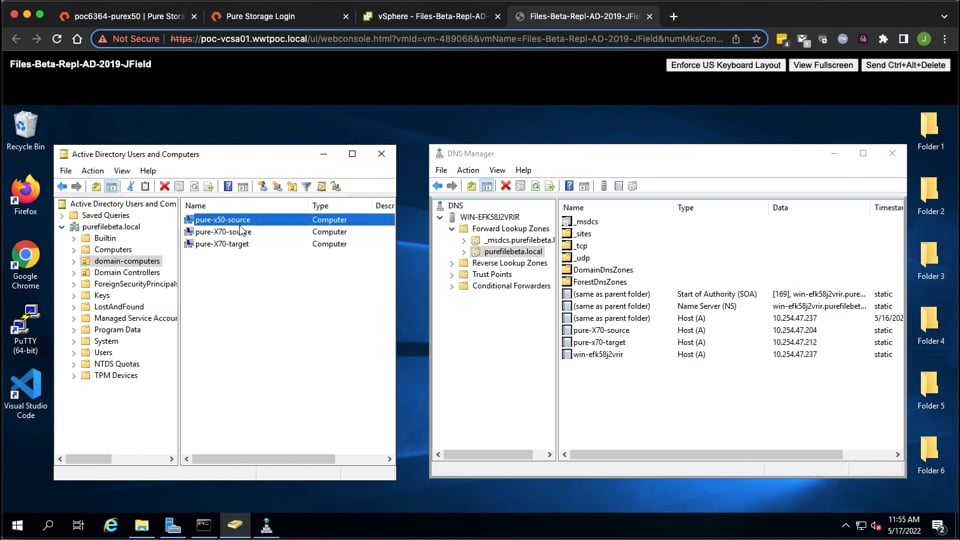
Task: Click blue Help icon in Active Directory toolbar
Action: coord(228,186)
